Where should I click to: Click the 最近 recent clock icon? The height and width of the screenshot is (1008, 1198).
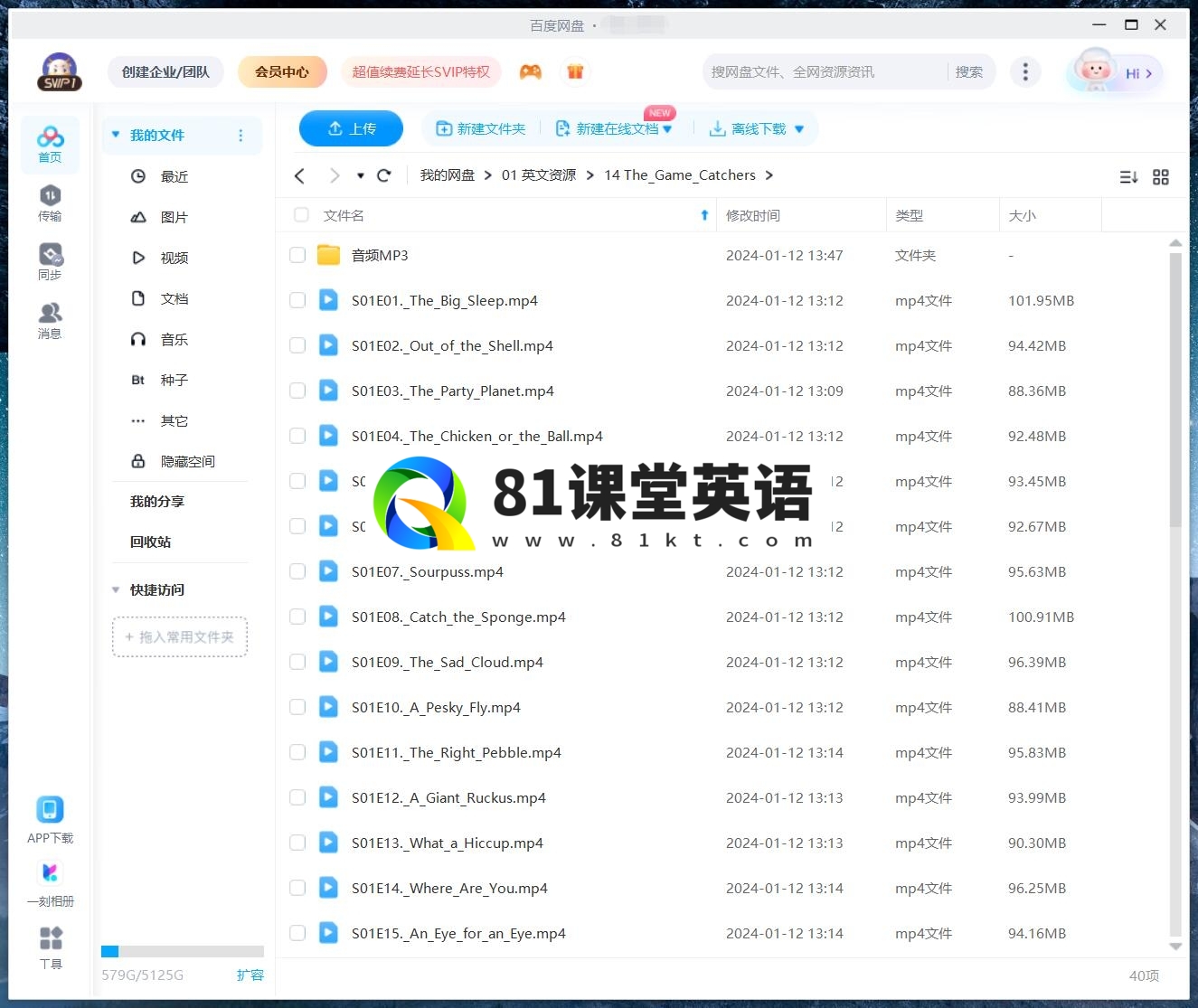tap(138, 176)
